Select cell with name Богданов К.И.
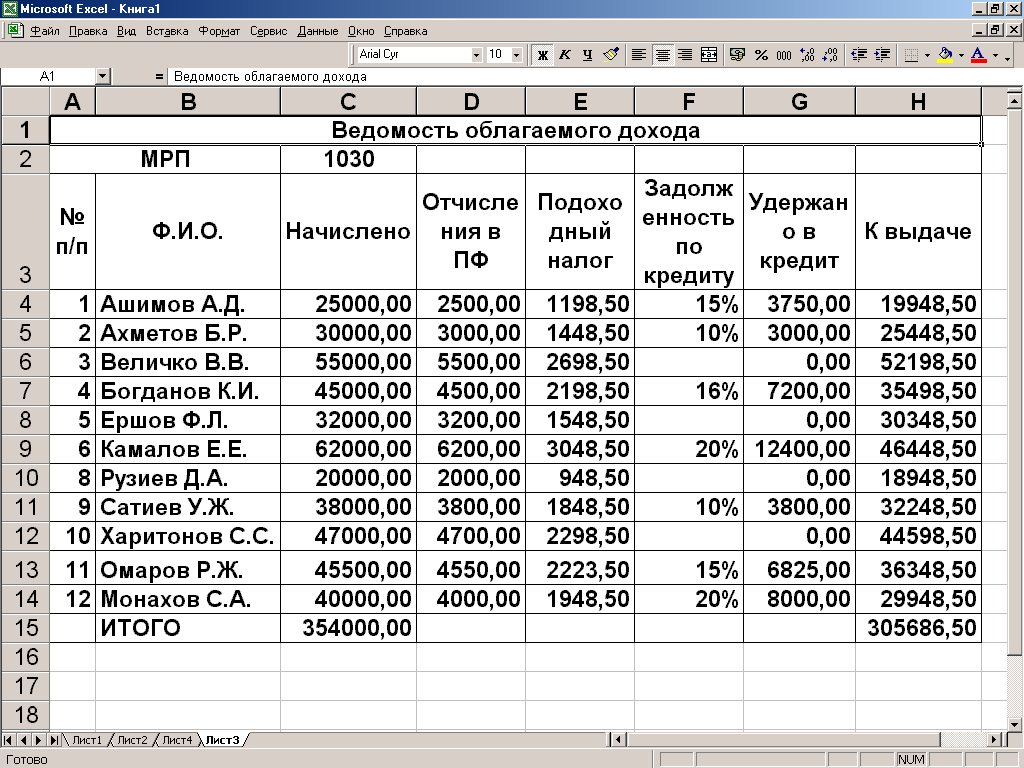Image resolution: width=1024 pixels, height=768 pixels. click(188, 391)
